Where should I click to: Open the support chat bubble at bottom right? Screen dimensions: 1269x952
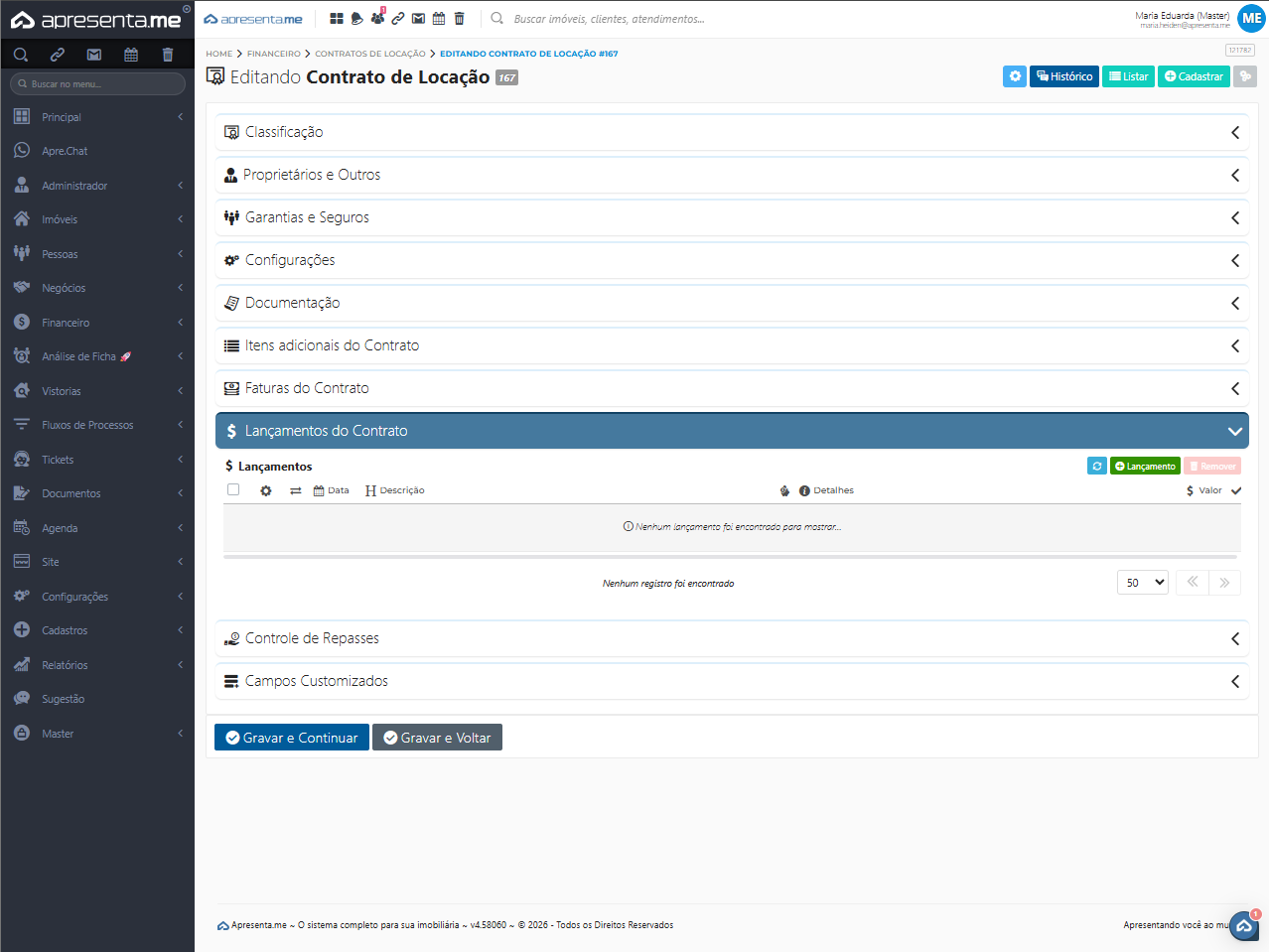(x=1243, y=925)
